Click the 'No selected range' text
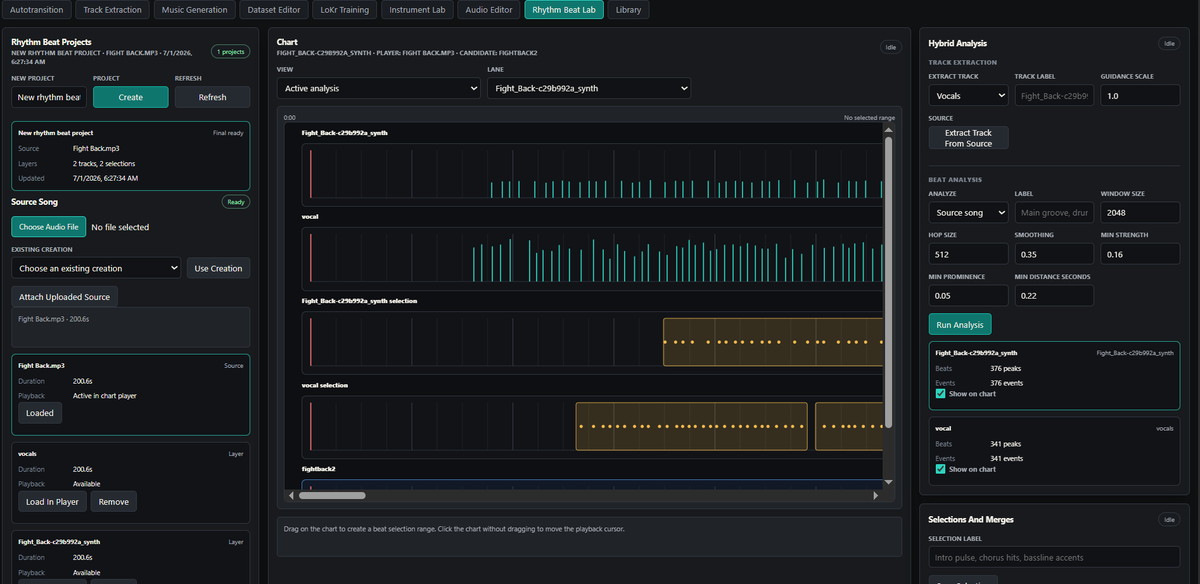This screenshot has width=1200, height=584. 869,117
